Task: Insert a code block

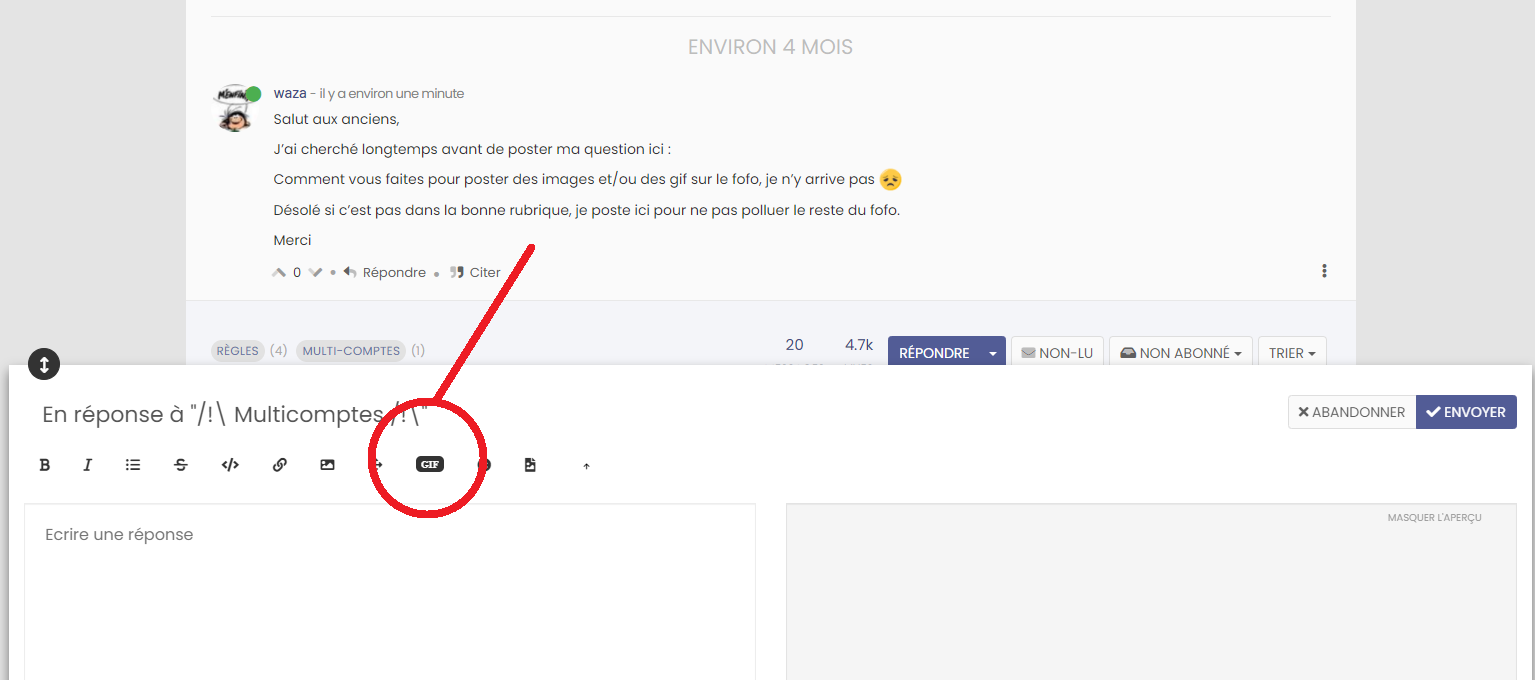Action: click(x=230, y=465)
